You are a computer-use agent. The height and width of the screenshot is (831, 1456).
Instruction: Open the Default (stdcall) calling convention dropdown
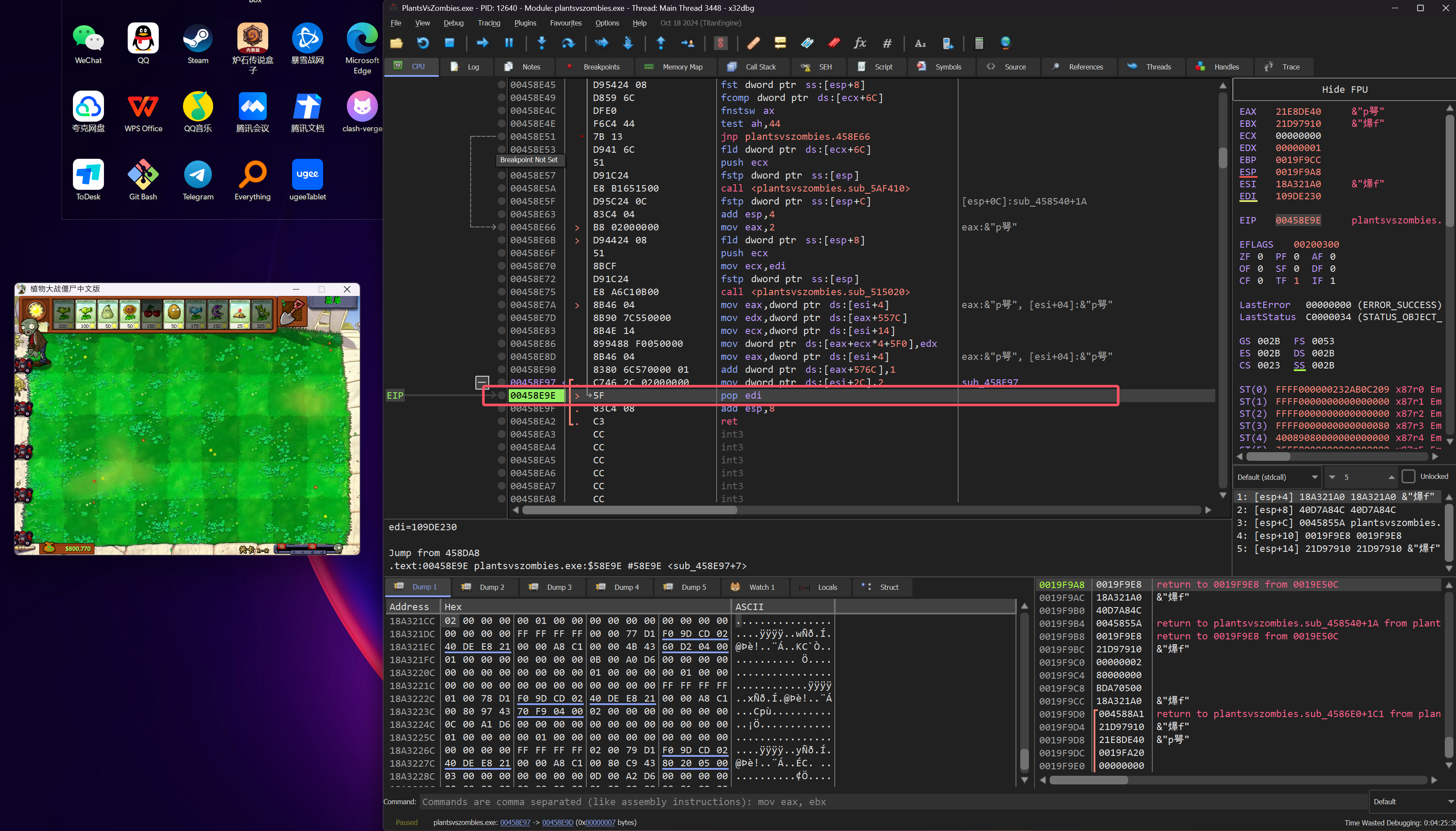coord(1277,477)
